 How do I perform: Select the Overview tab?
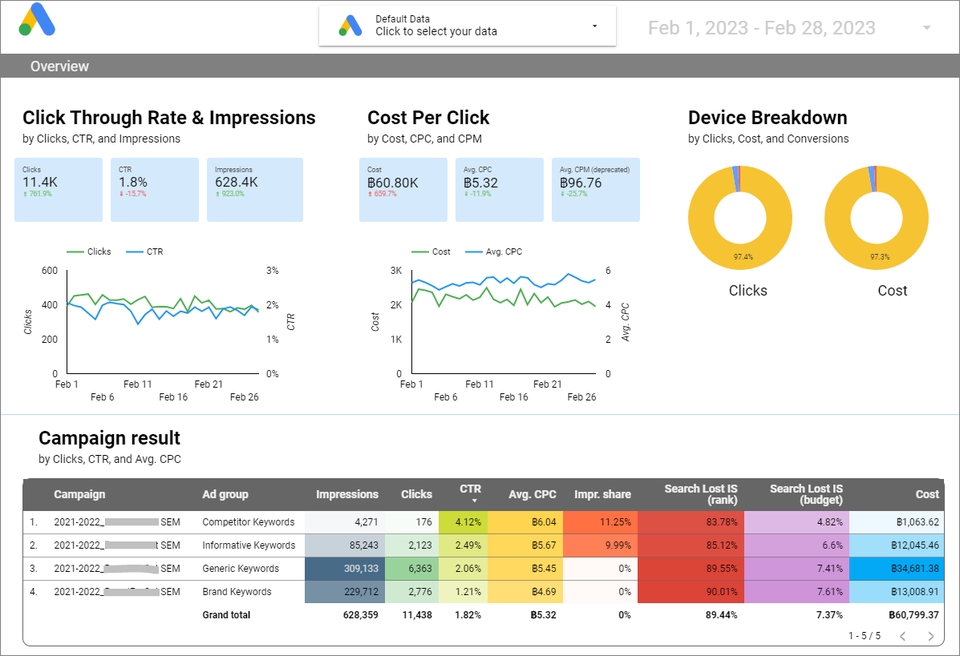tap(59, 66)
